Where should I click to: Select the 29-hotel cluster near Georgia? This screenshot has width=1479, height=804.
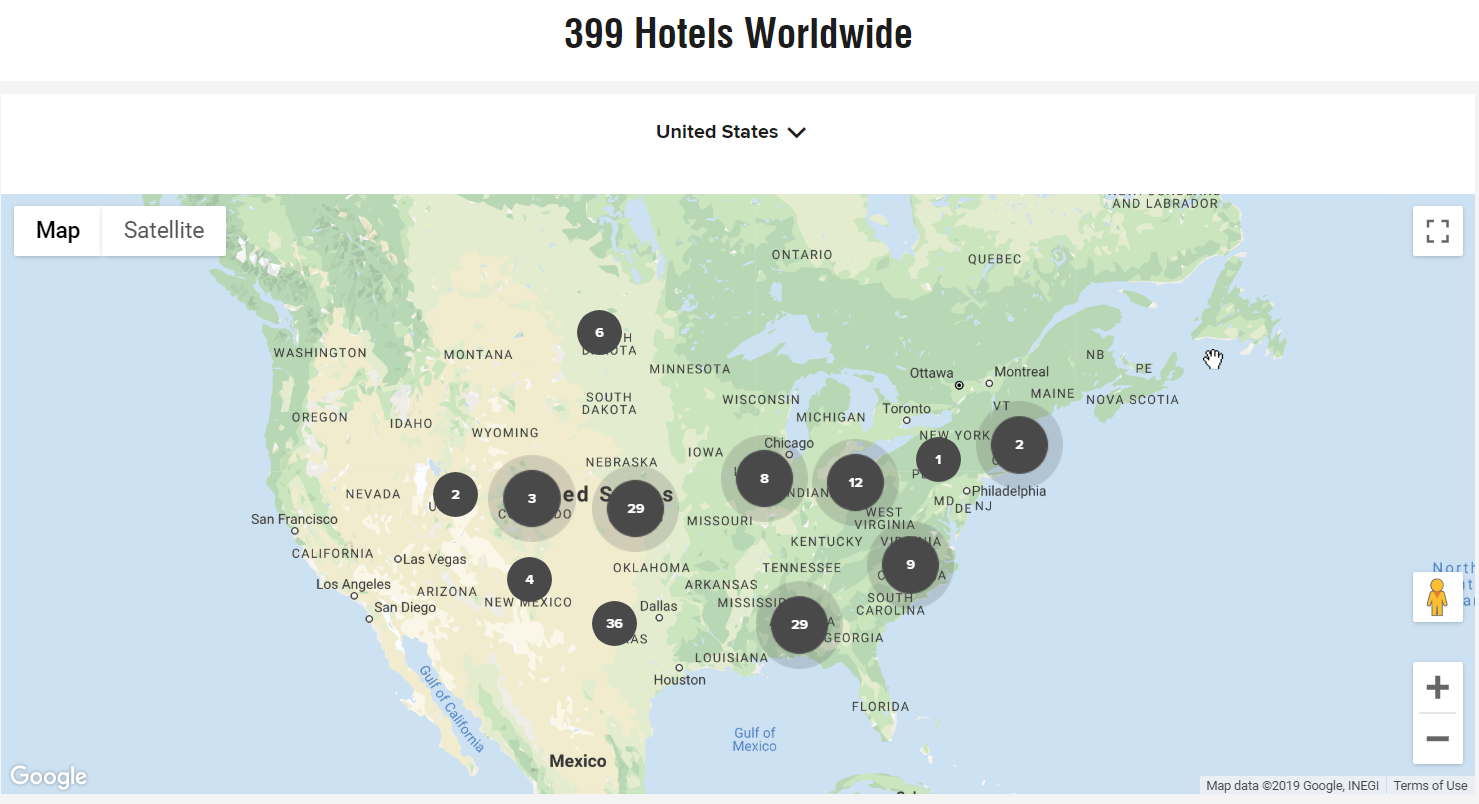(x=799, y=624)
